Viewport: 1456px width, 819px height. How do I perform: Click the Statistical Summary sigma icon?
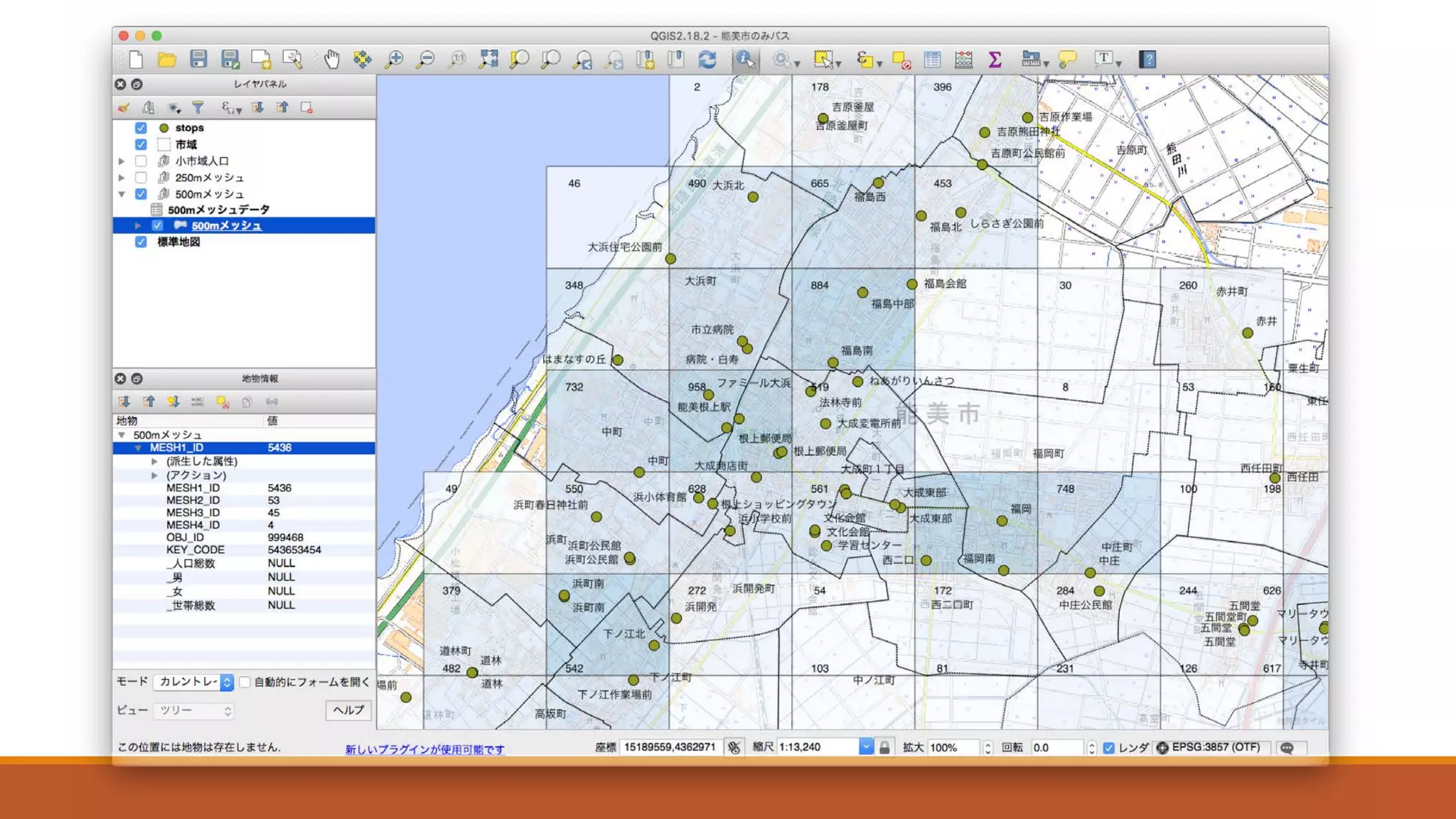[x=995, y=60]
